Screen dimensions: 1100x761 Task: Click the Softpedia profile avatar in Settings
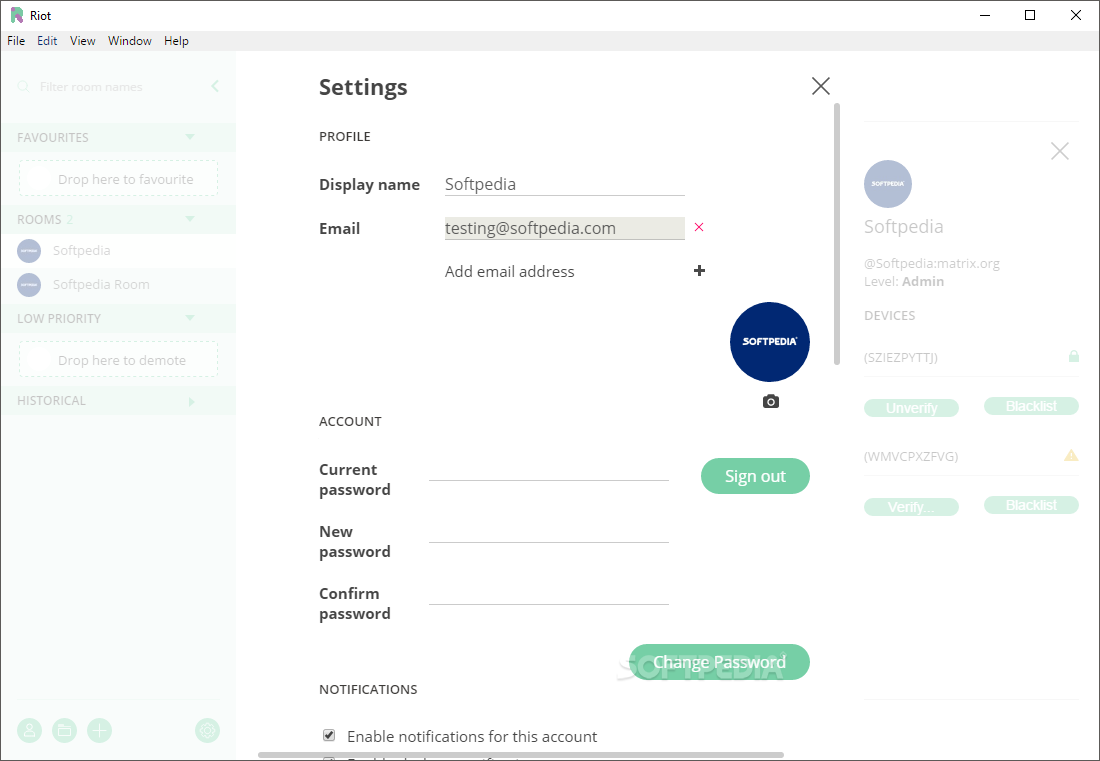[x=770, y=342]
